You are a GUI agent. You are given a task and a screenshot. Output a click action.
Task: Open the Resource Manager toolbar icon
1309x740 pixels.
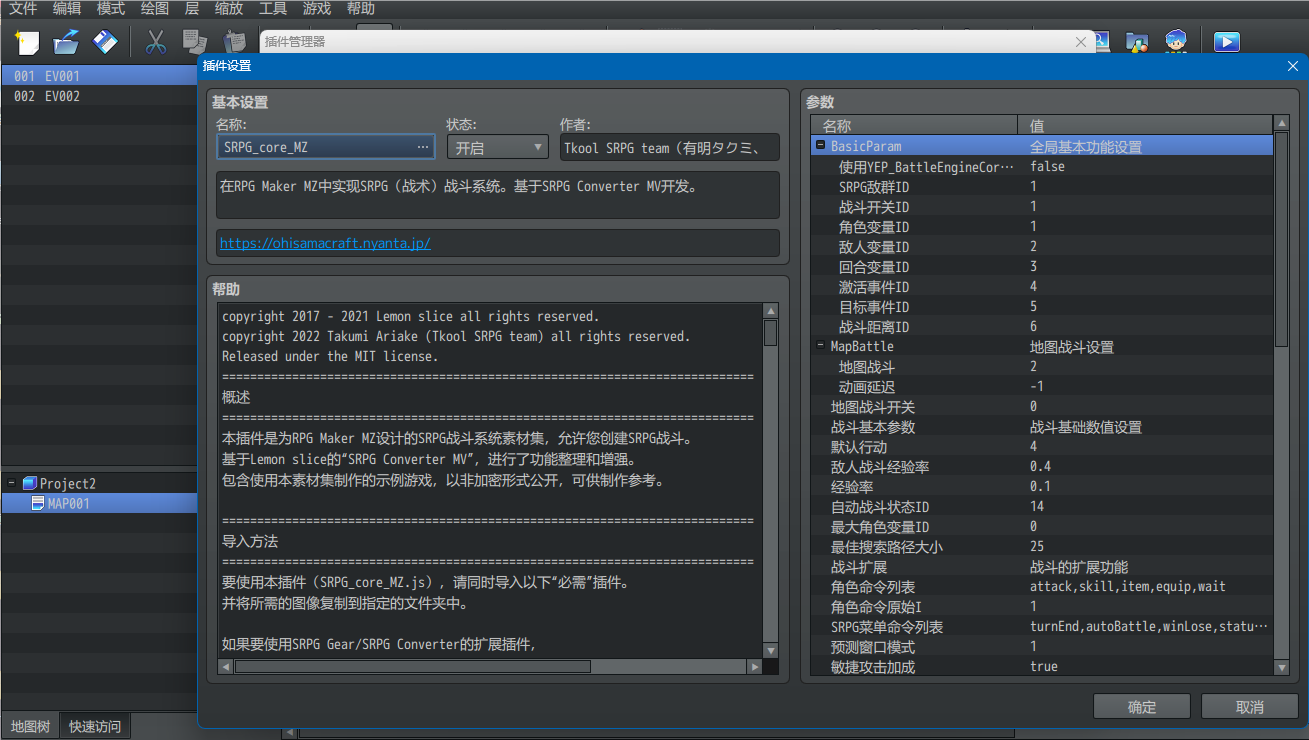[x=1137, y=42]
